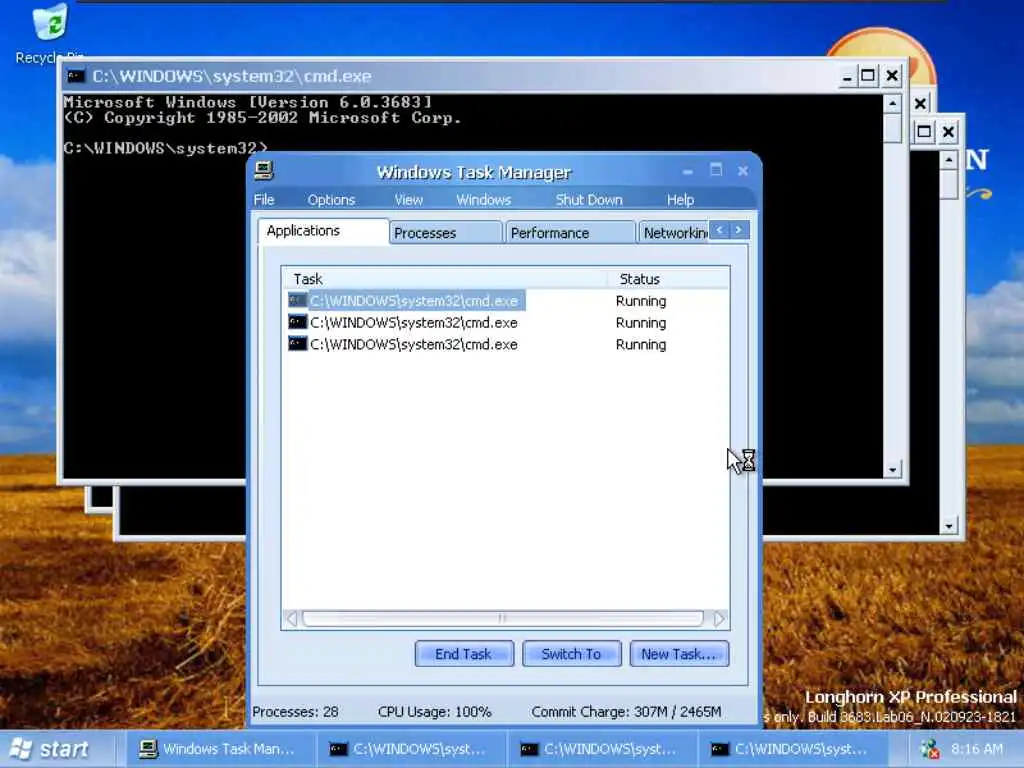The height and width of the screenshot is (768, 1024).
Task: Open the Options menu
Action: [331, 200]
